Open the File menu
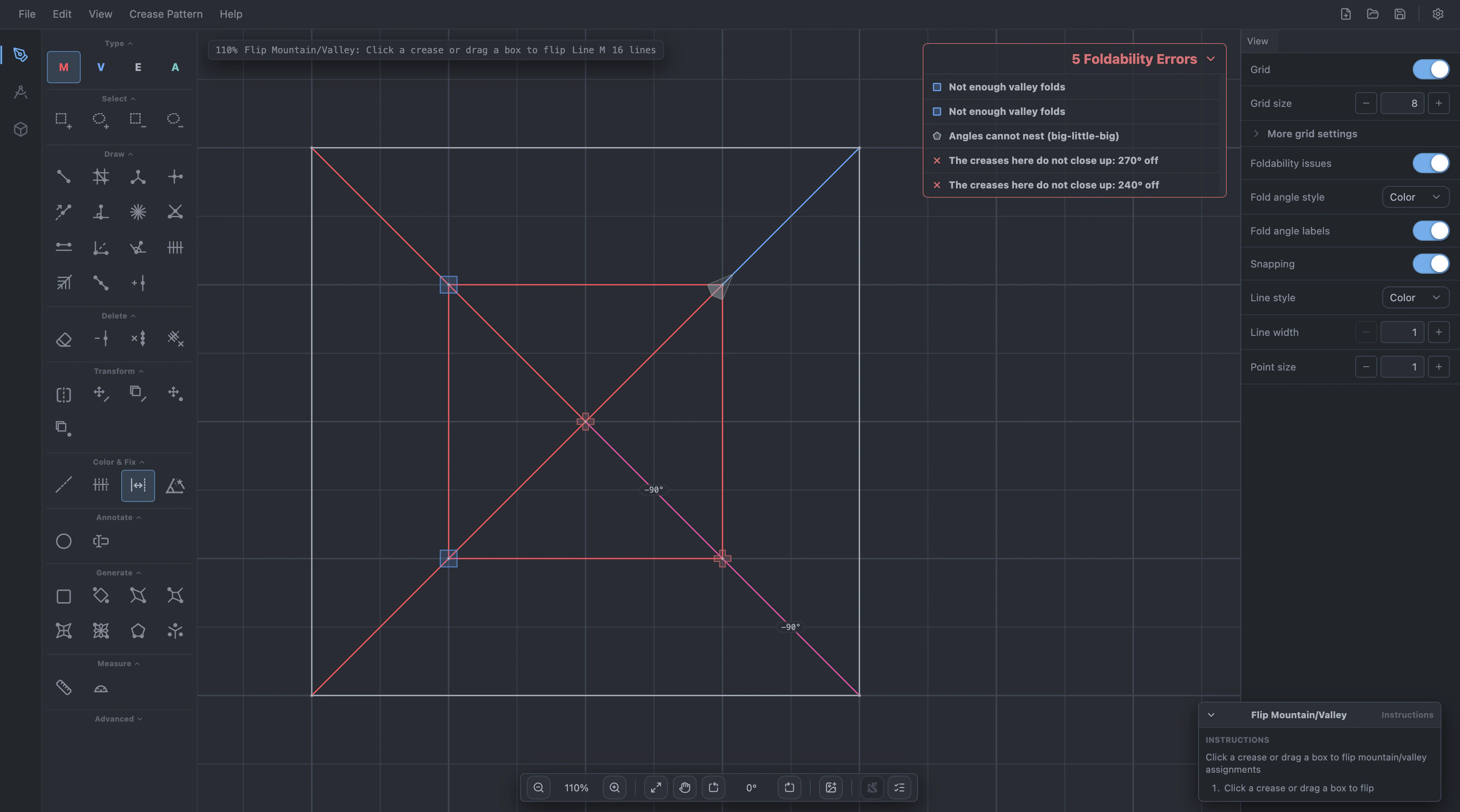Viewport: 1460px width, 812px height. 27,14
